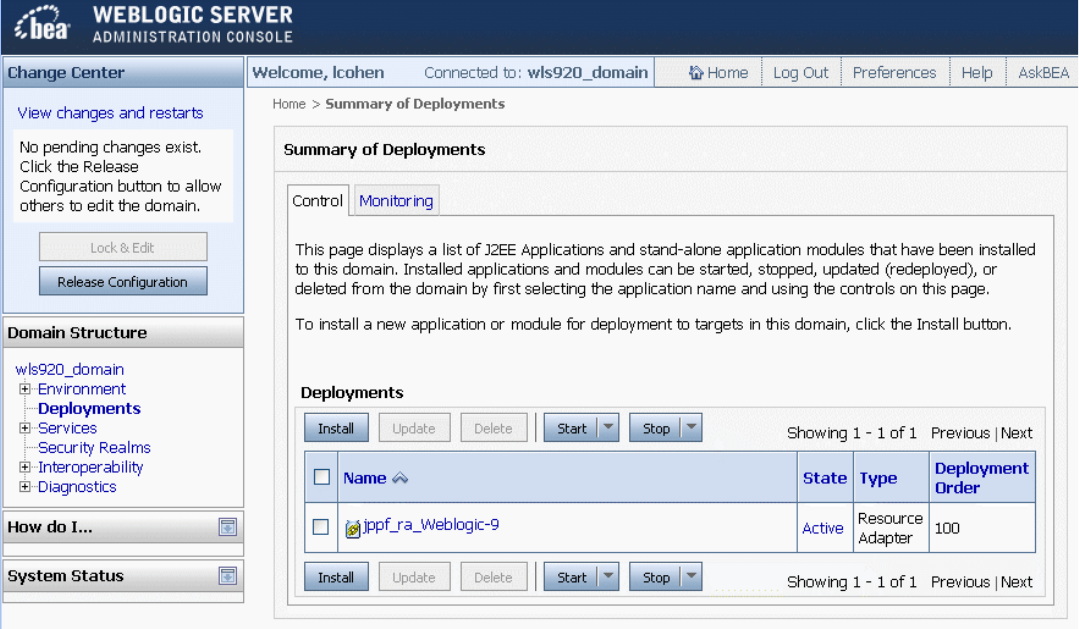1079x629 pixels.
Task: Click the top Showing 1 - 1 of 1 text
Action: 852,433
